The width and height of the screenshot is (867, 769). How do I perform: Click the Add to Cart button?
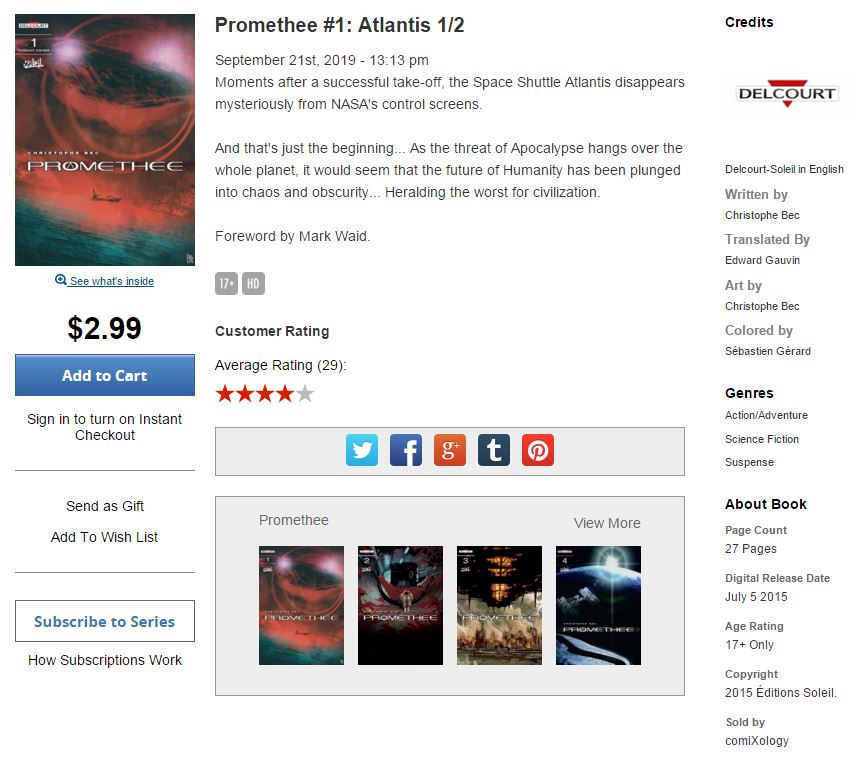click(x=105, y=375)
